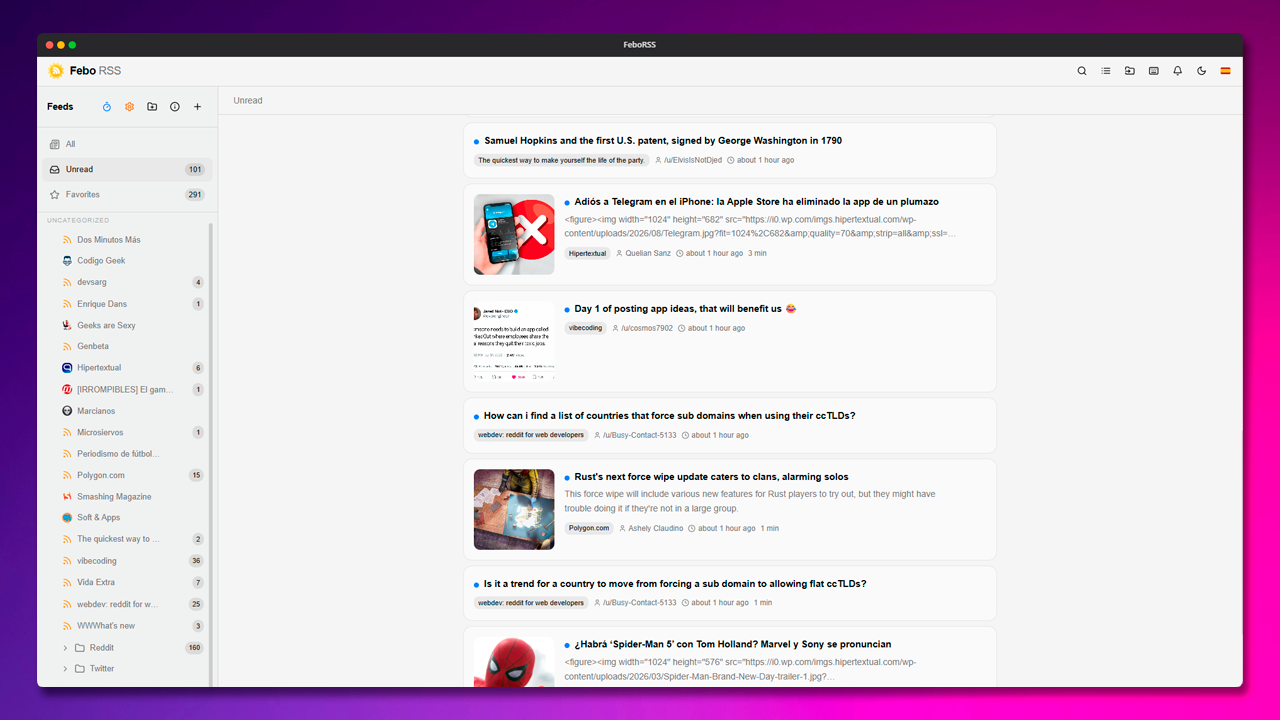This screenshot has width=1280, height=720.
Task: Add a new feed with plus icon
Action: 198,107
